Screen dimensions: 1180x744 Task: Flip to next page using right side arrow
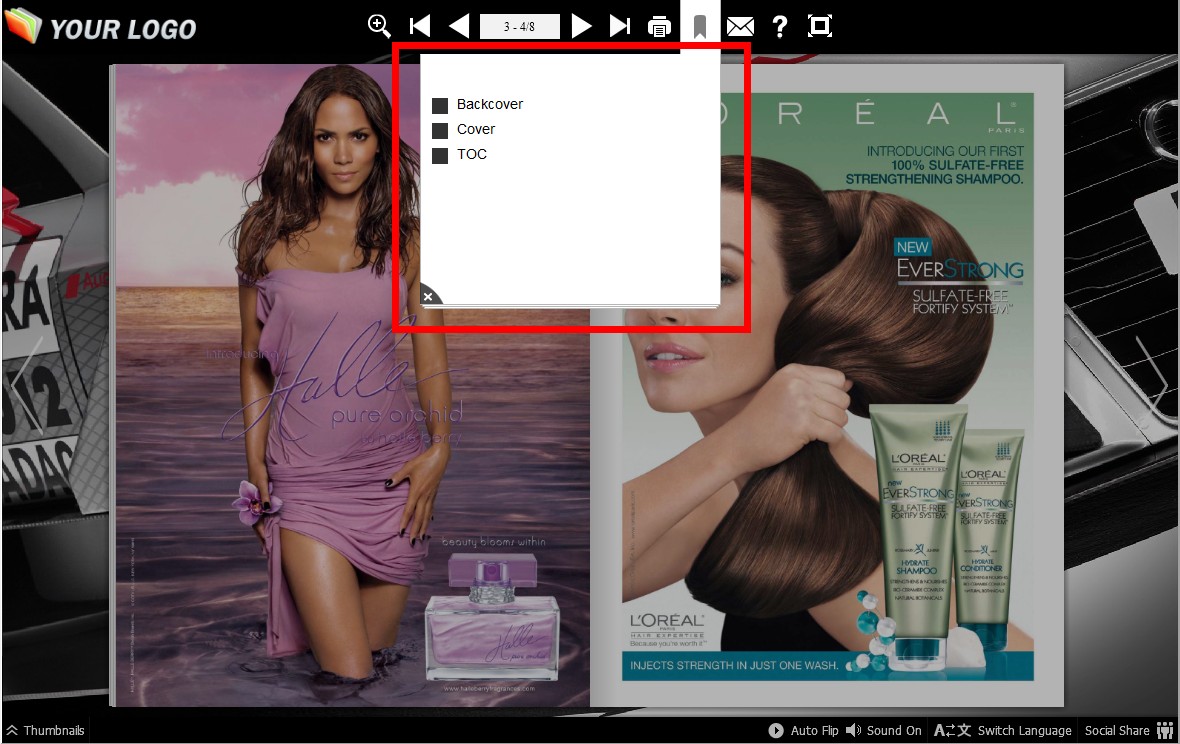[1151, 385]
